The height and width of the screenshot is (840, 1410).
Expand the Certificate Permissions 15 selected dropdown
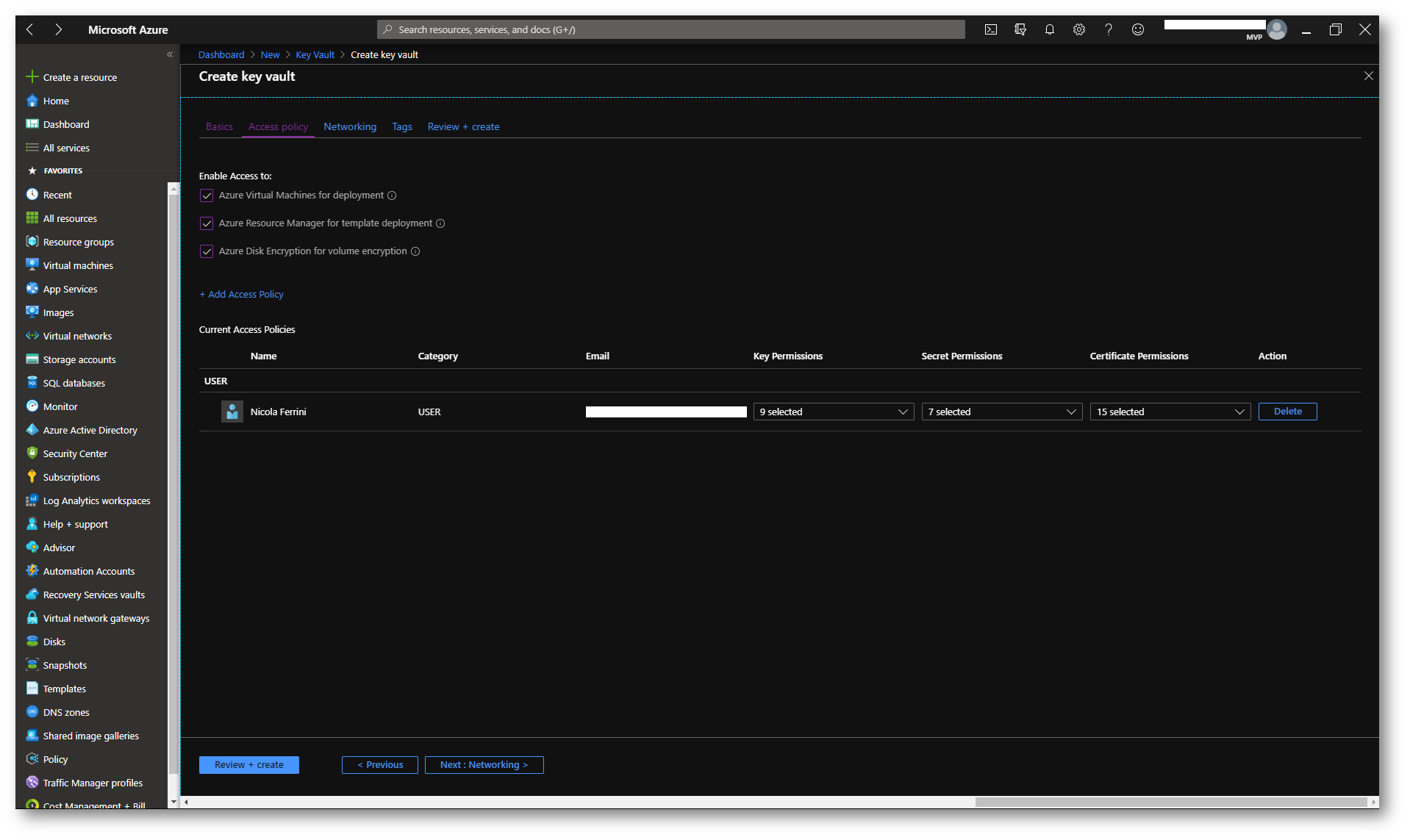(1170, 412)
